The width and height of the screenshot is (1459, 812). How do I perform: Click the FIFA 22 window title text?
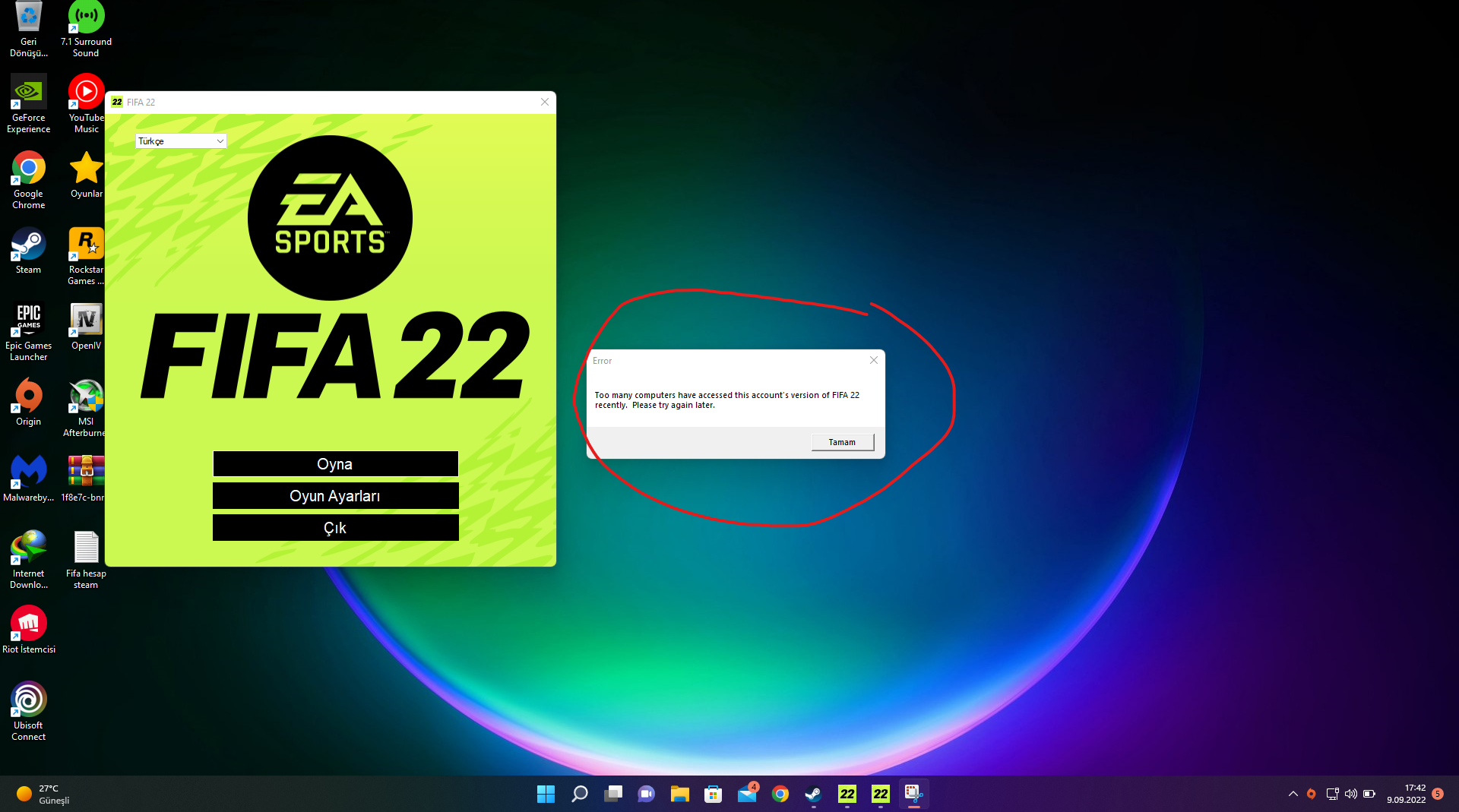141,102
